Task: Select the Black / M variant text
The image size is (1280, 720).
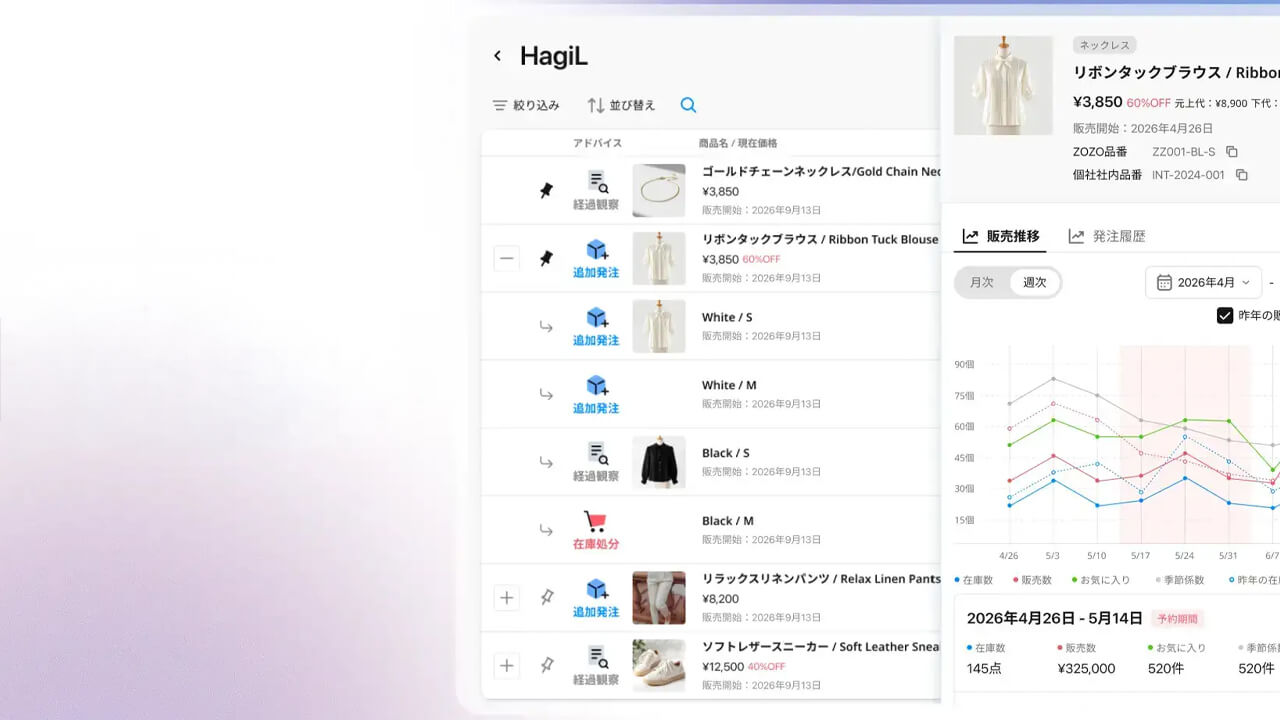Action: [728, 522]
